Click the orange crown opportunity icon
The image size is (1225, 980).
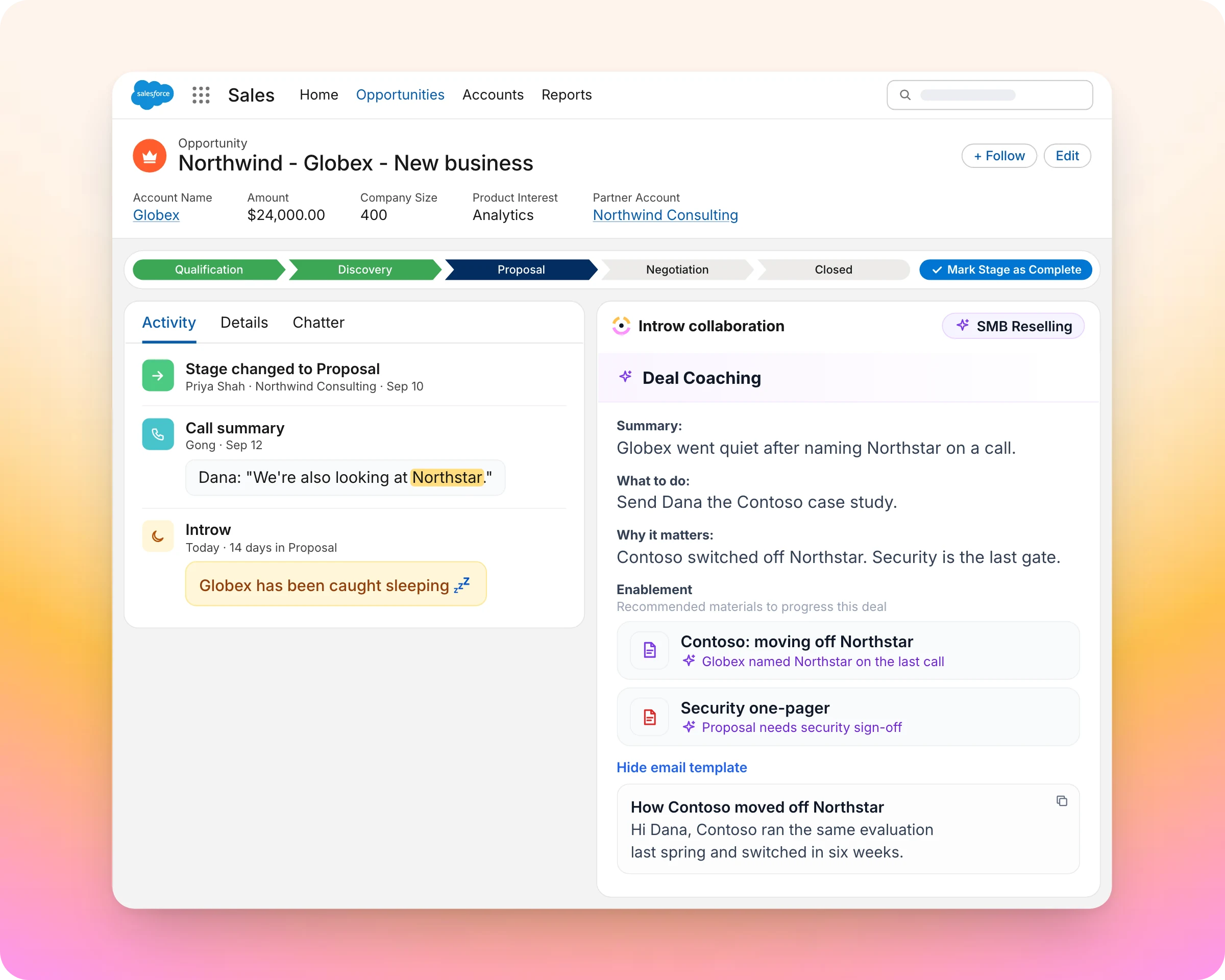coord(150,156)
